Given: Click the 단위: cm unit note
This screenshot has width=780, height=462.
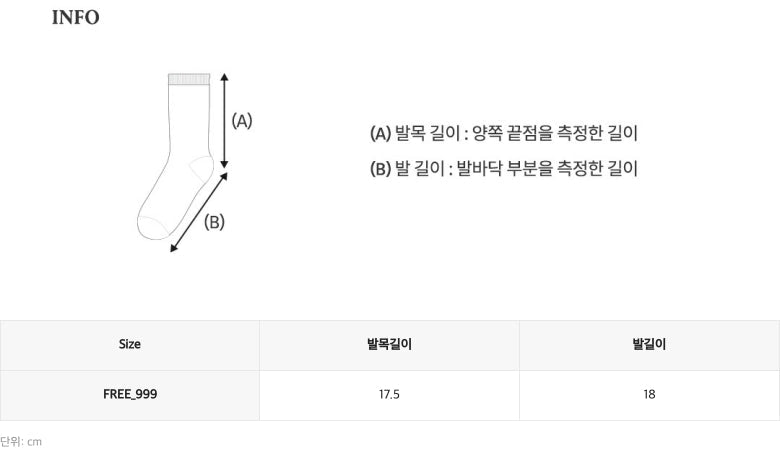Looking at the screenshot, I should pos(21,441).
